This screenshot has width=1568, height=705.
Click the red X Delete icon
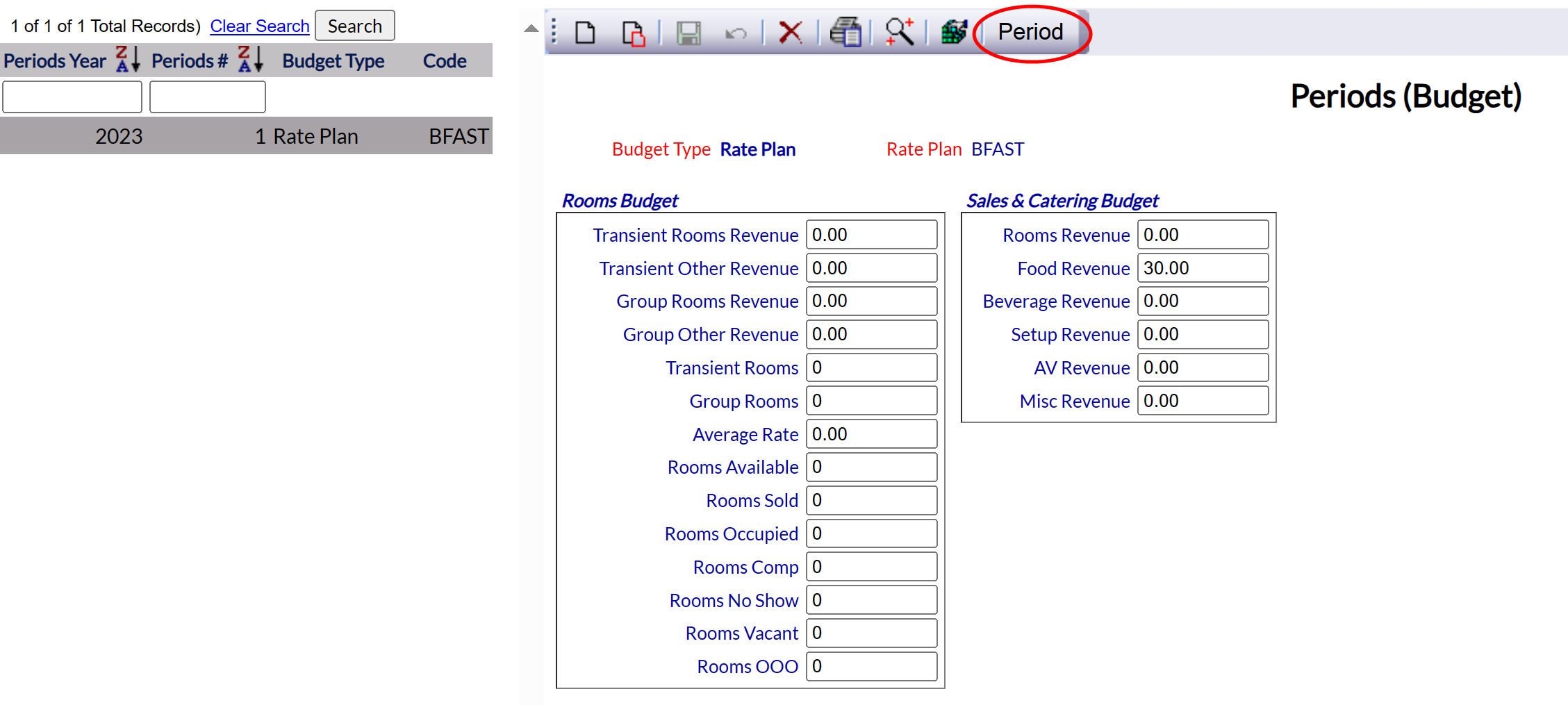coord(790,32)
